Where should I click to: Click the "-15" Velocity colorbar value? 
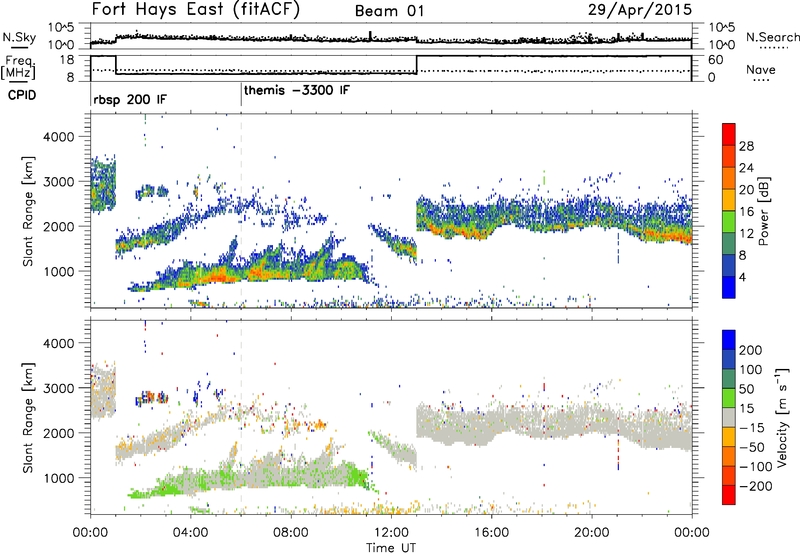coord(752,427)
